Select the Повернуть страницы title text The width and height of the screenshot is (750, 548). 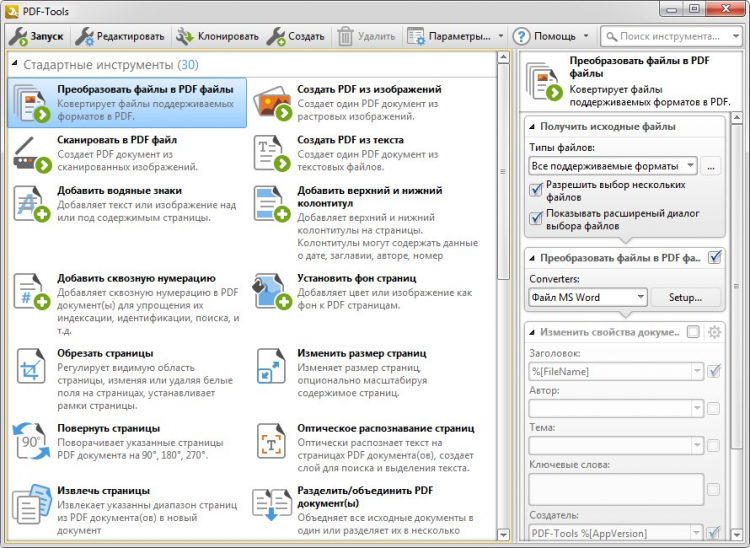point(109,428)
